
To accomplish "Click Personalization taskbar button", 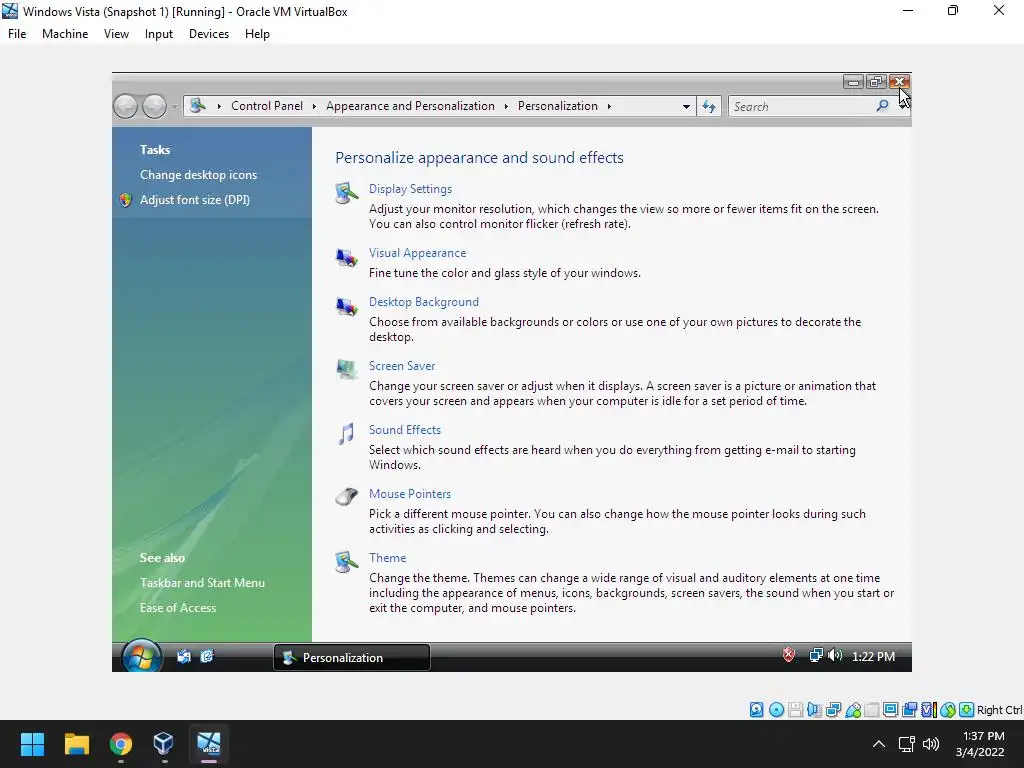I will click(352, 657).
